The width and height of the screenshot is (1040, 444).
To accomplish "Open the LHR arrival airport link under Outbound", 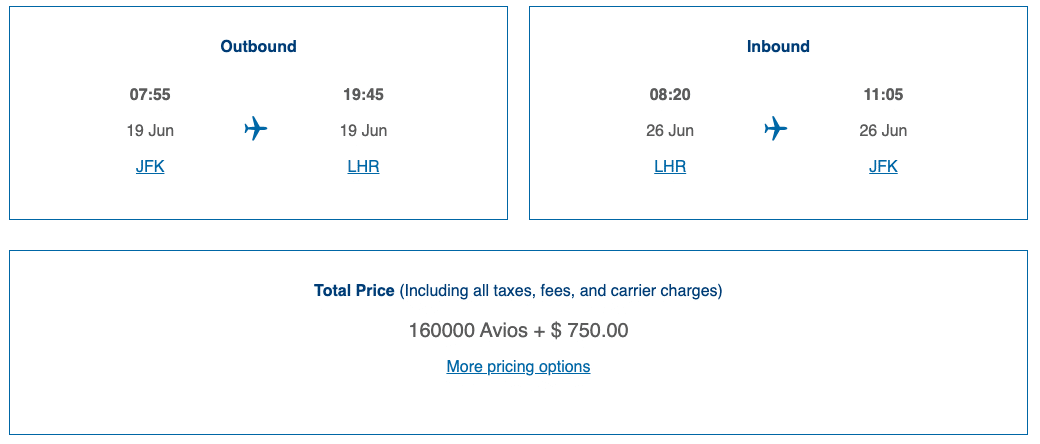I will (x=363, y=167).
